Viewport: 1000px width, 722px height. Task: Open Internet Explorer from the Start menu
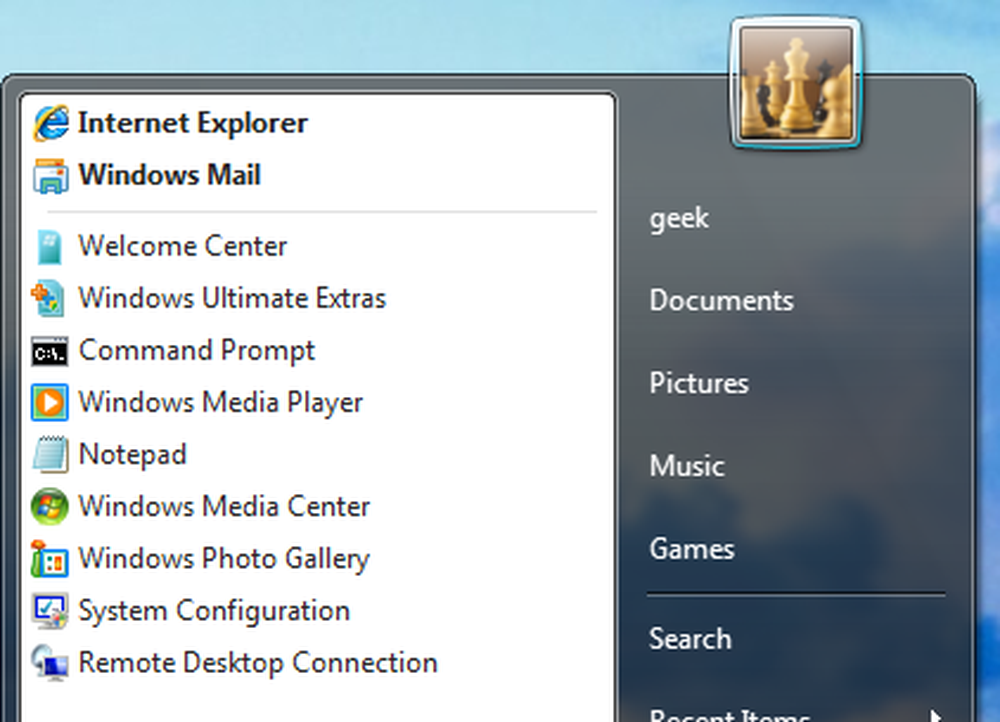193,123
